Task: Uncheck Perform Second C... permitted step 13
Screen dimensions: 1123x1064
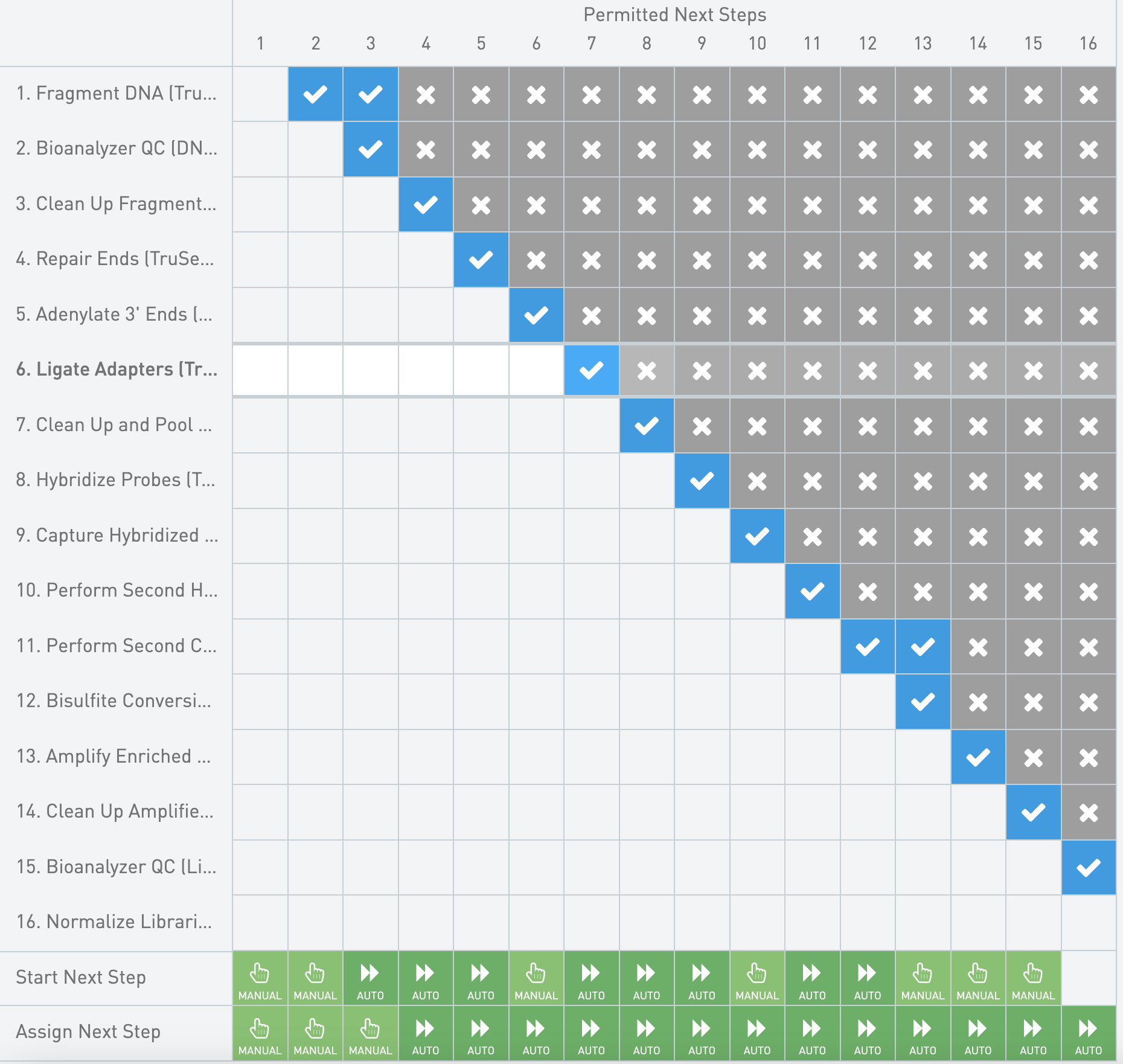Action: pyautogui.click(x=923, y=647)
